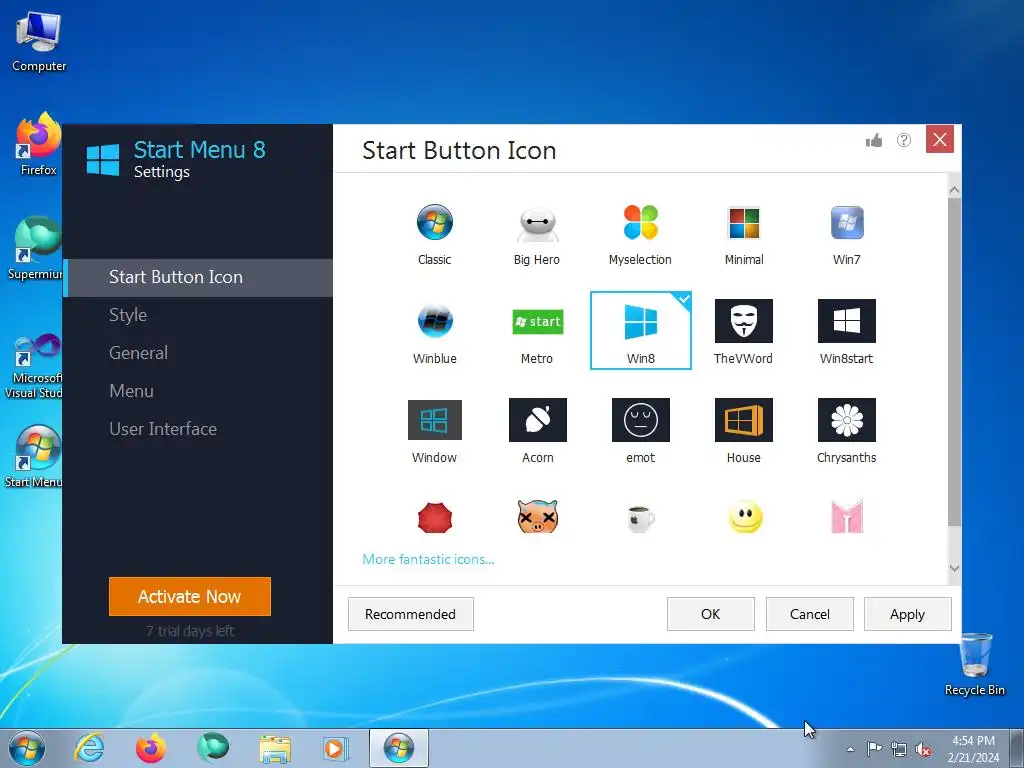
Task: Launch Internet Explorer from the taskbar
Action: point(89,748)
